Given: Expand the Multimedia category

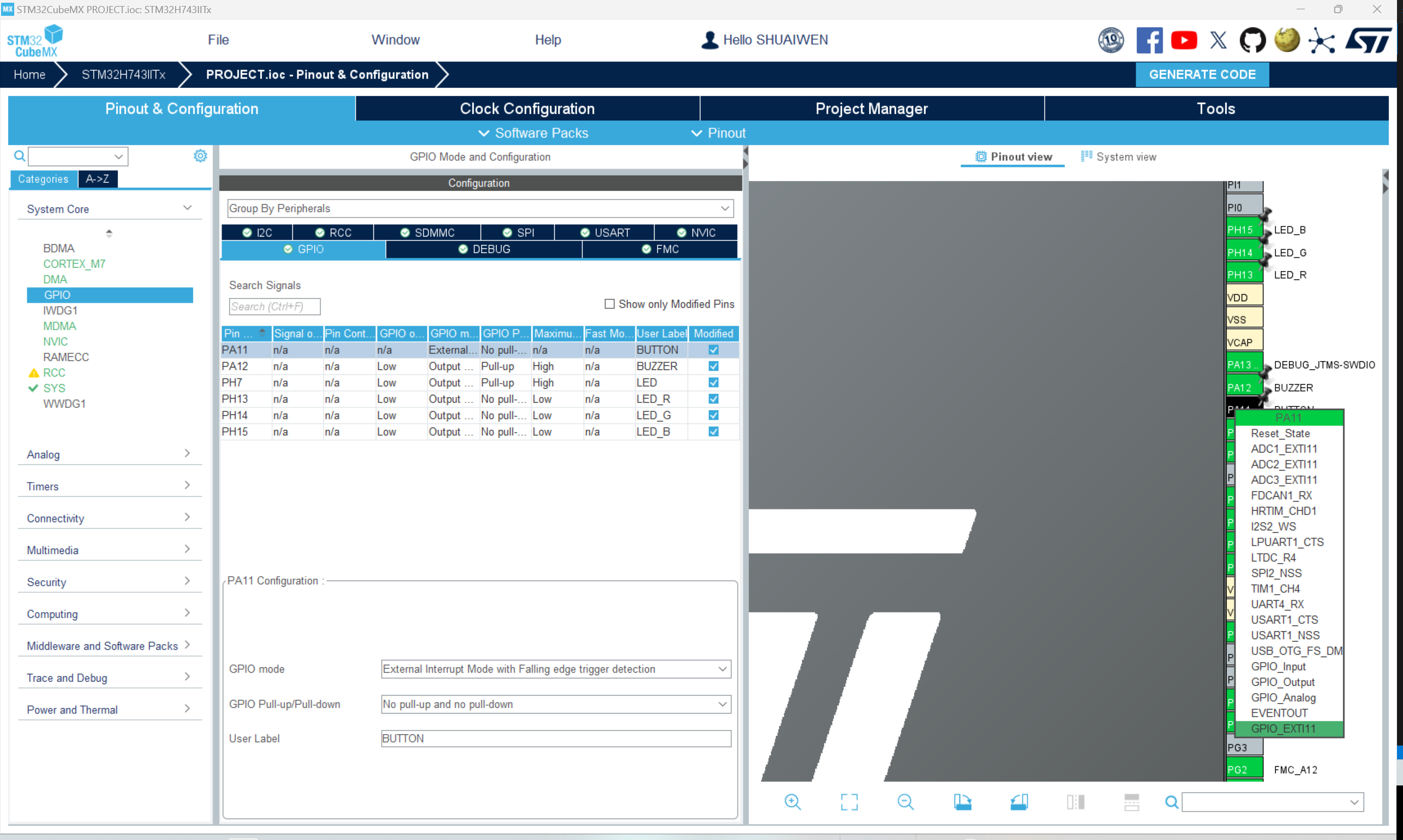Looking at the screenshot, I should pos(187,549).
